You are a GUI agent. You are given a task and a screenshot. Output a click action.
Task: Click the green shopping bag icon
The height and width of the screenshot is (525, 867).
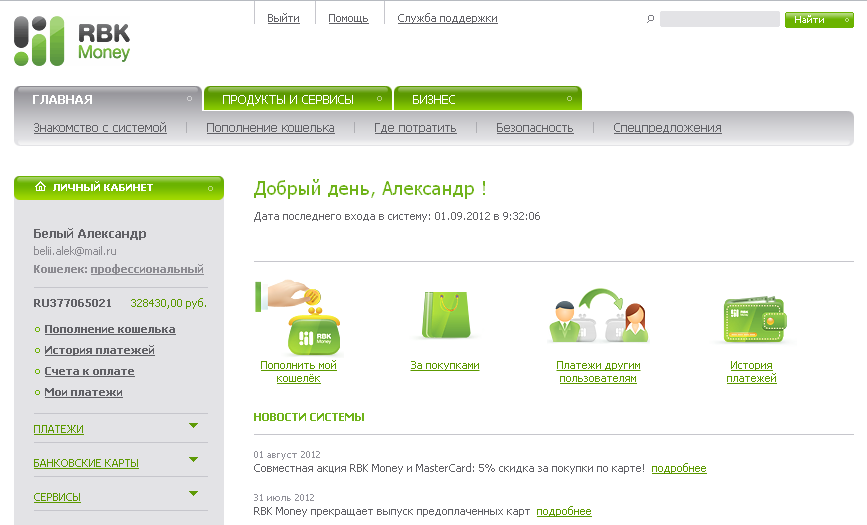pos(446,315)
